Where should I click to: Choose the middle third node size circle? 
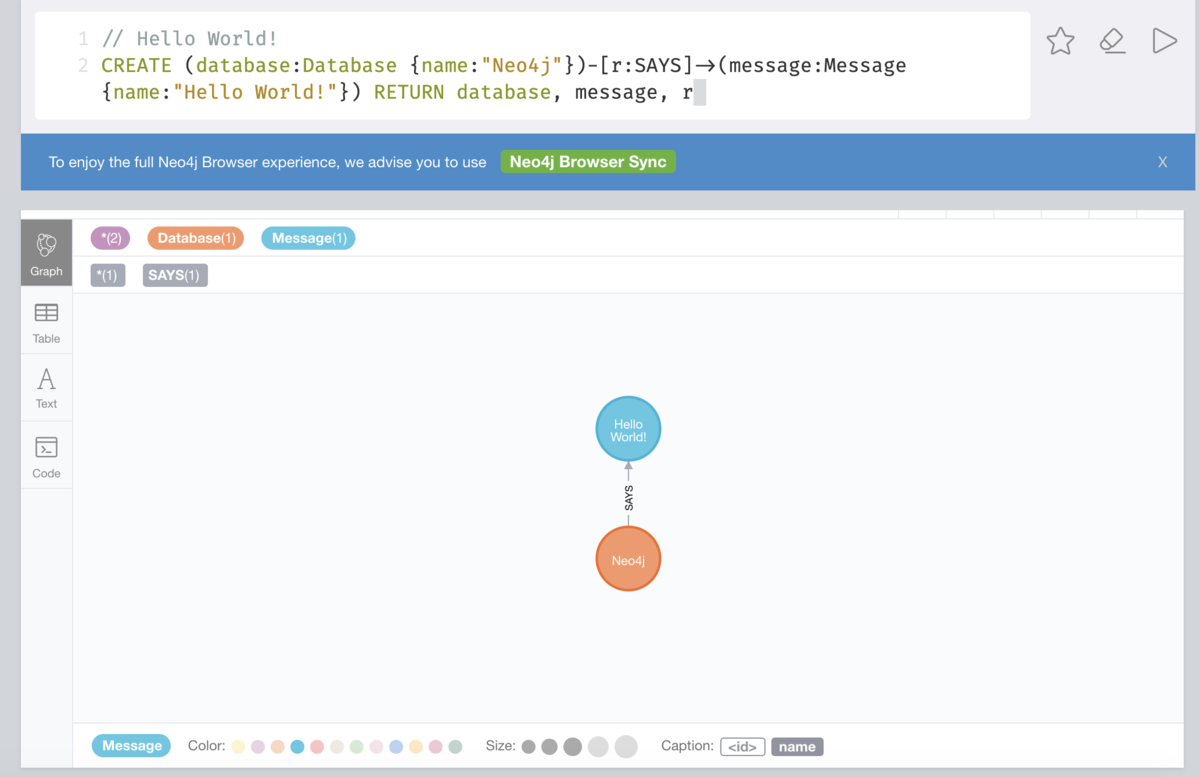[x=572, y=747]
